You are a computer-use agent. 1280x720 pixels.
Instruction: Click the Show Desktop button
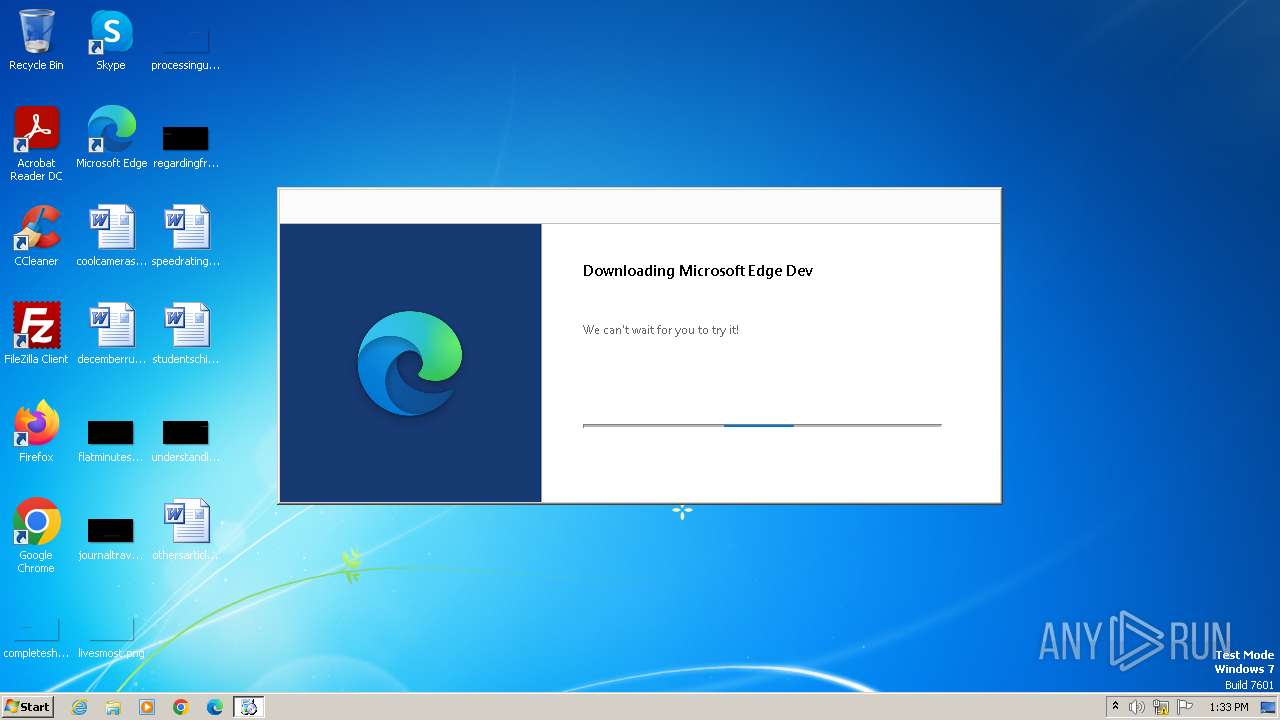coord(1268,707)
